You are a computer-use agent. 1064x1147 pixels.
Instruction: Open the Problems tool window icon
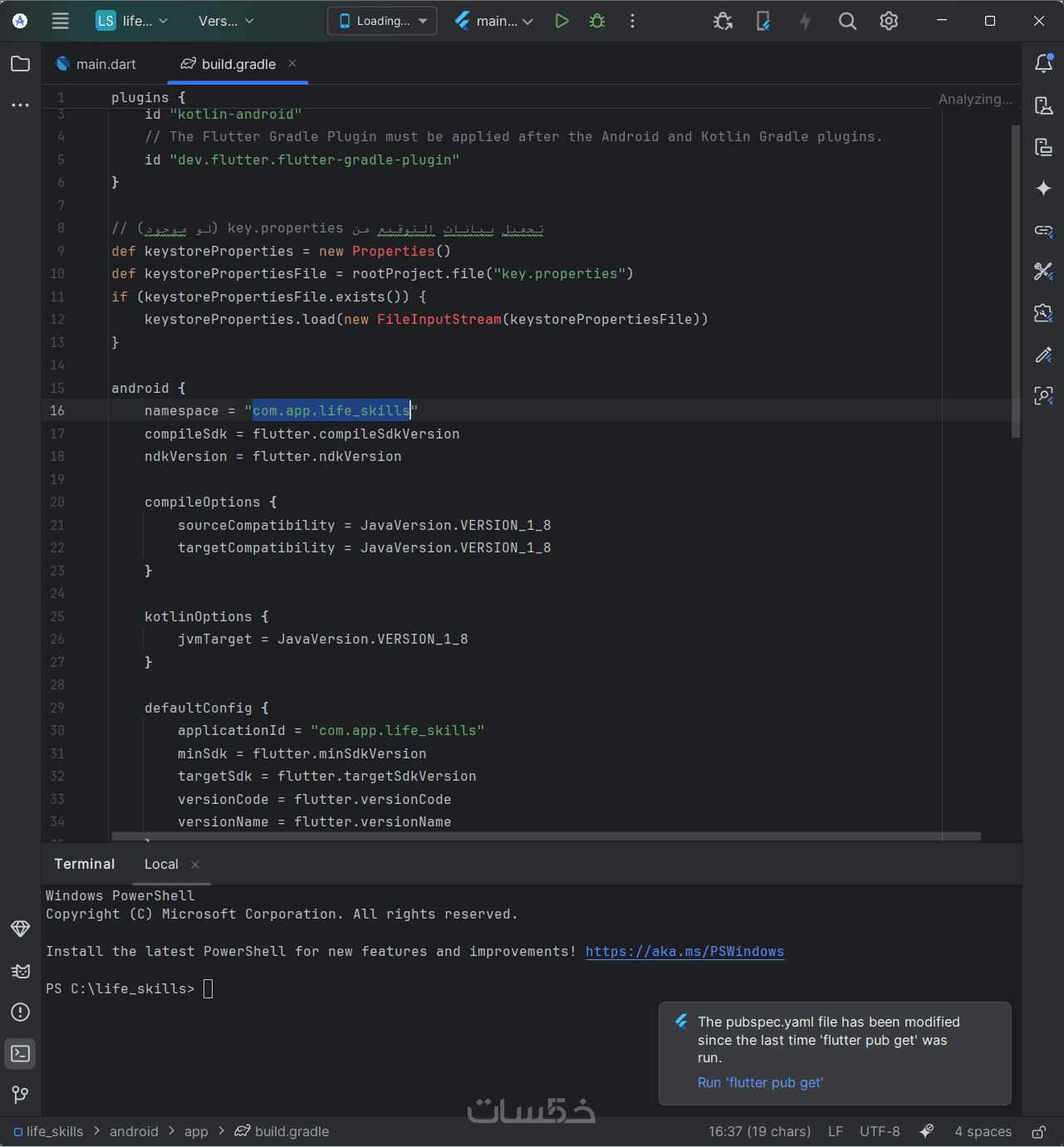(x=21, y=1012)
